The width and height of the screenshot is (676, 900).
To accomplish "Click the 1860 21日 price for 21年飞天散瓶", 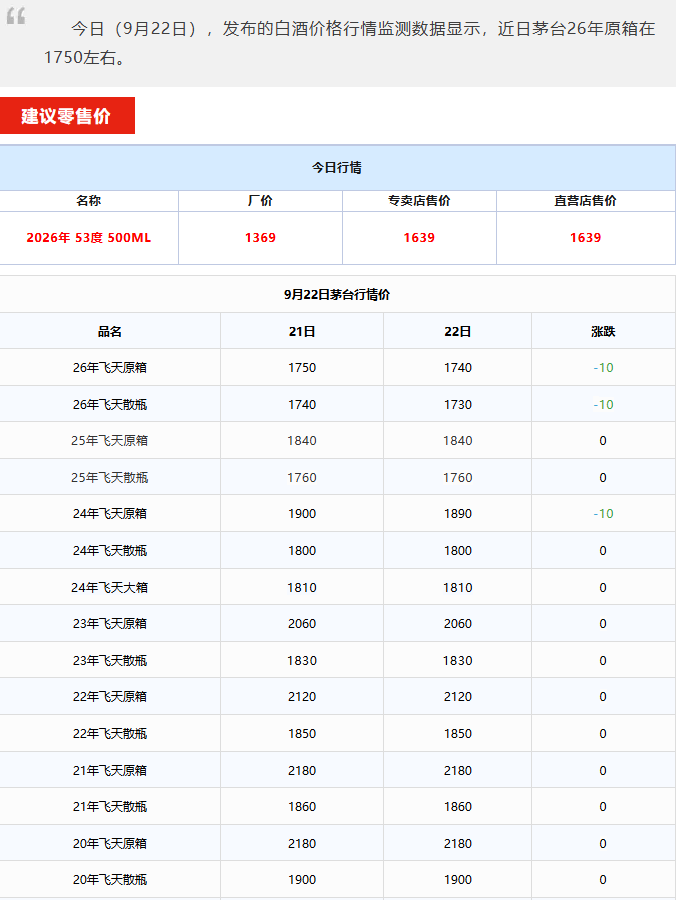I will tap(302, 806).
